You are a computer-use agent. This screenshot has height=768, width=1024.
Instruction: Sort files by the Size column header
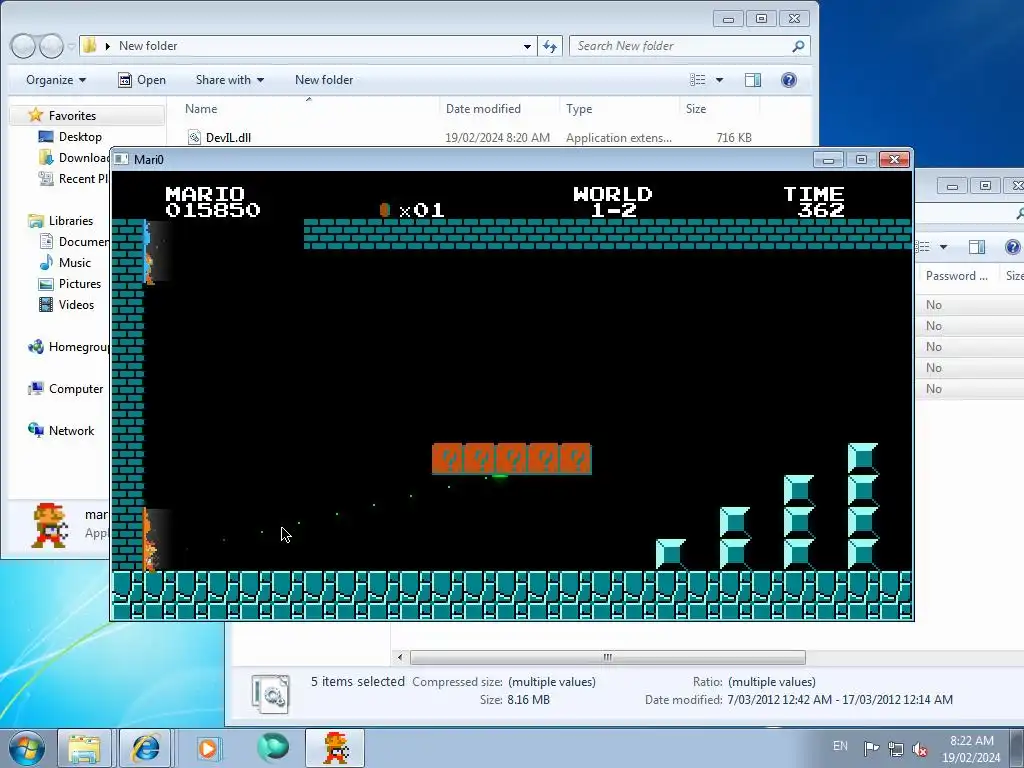click(x=696, y=109)
